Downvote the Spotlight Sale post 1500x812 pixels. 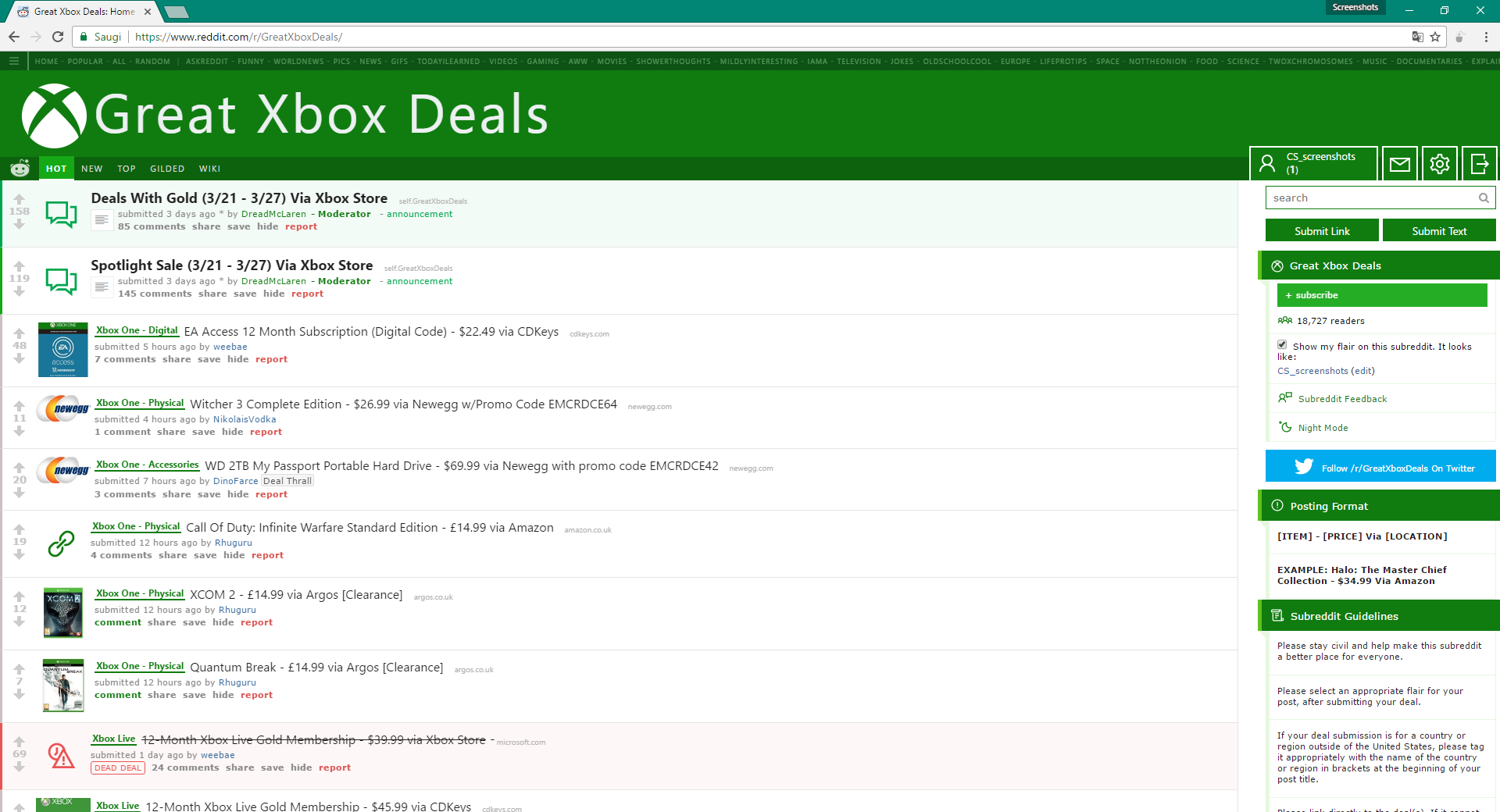[20, 292]
